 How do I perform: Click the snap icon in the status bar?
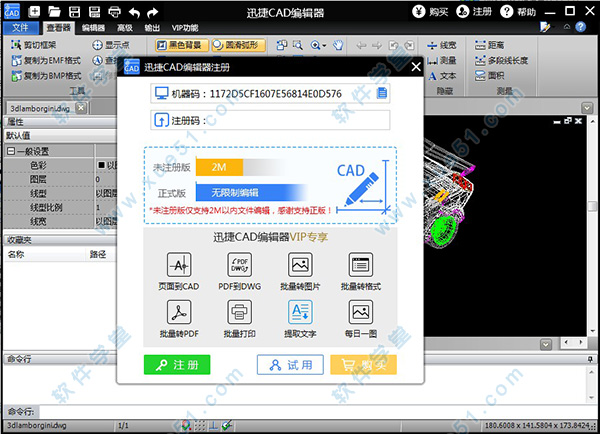tap(186, 425)
